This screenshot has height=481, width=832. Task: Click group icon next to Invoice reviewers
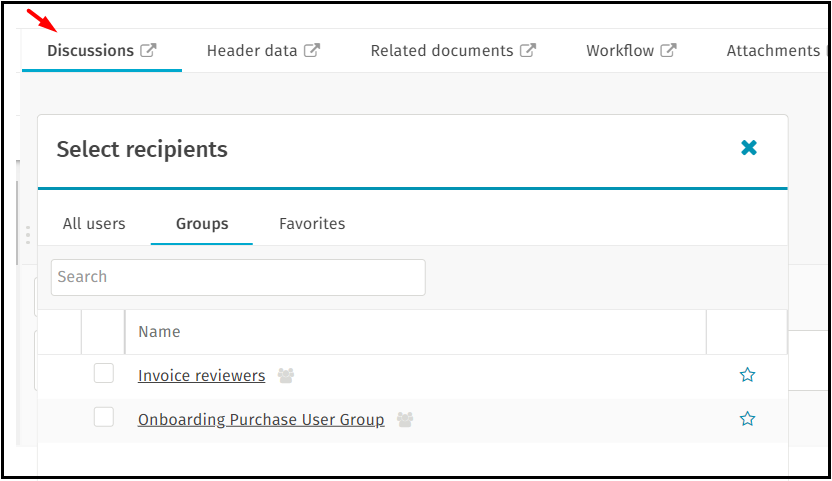pyautogui.click(x=286, y=376)
